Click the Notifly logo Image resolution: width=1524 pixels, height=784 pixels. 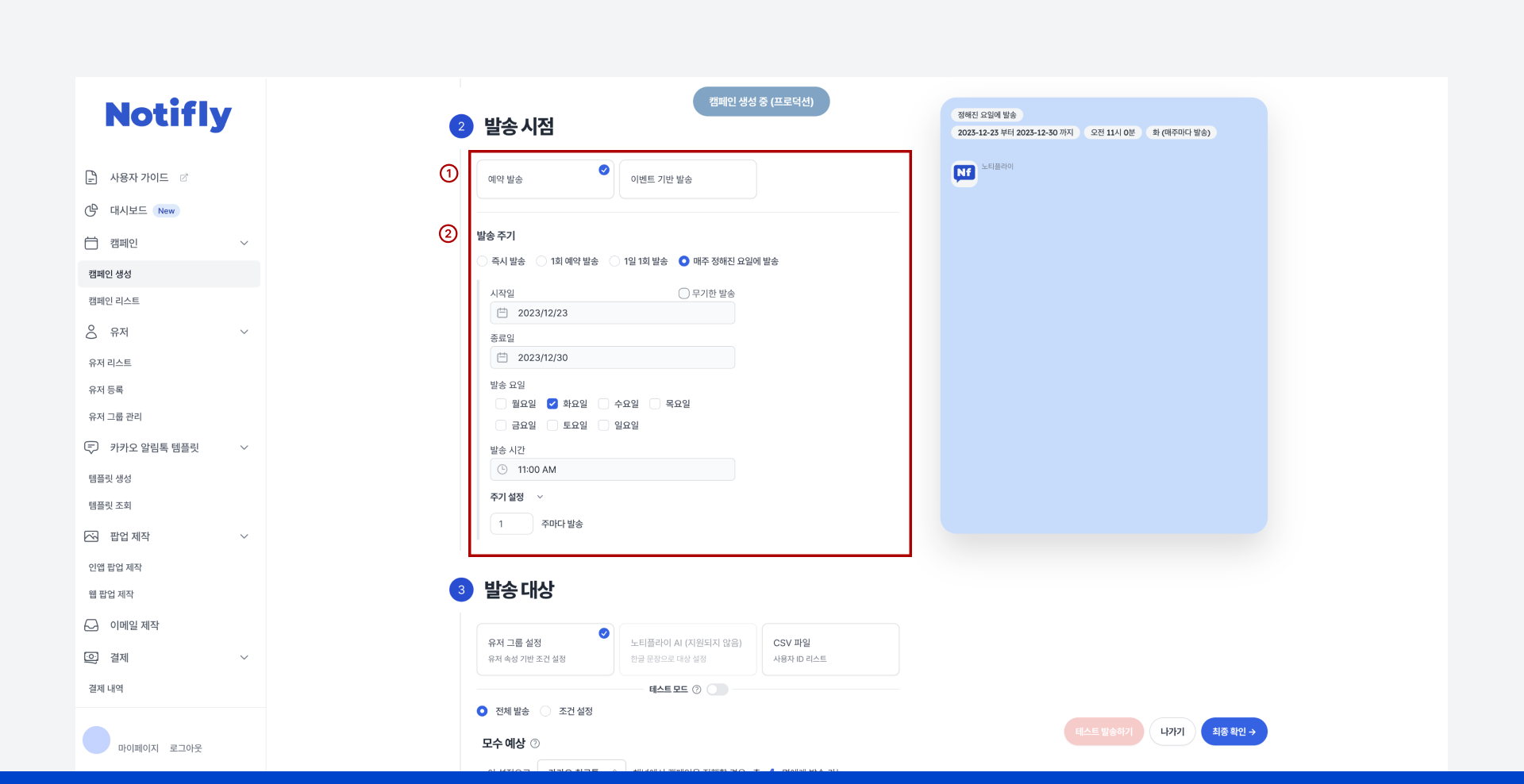coord(168,114)
